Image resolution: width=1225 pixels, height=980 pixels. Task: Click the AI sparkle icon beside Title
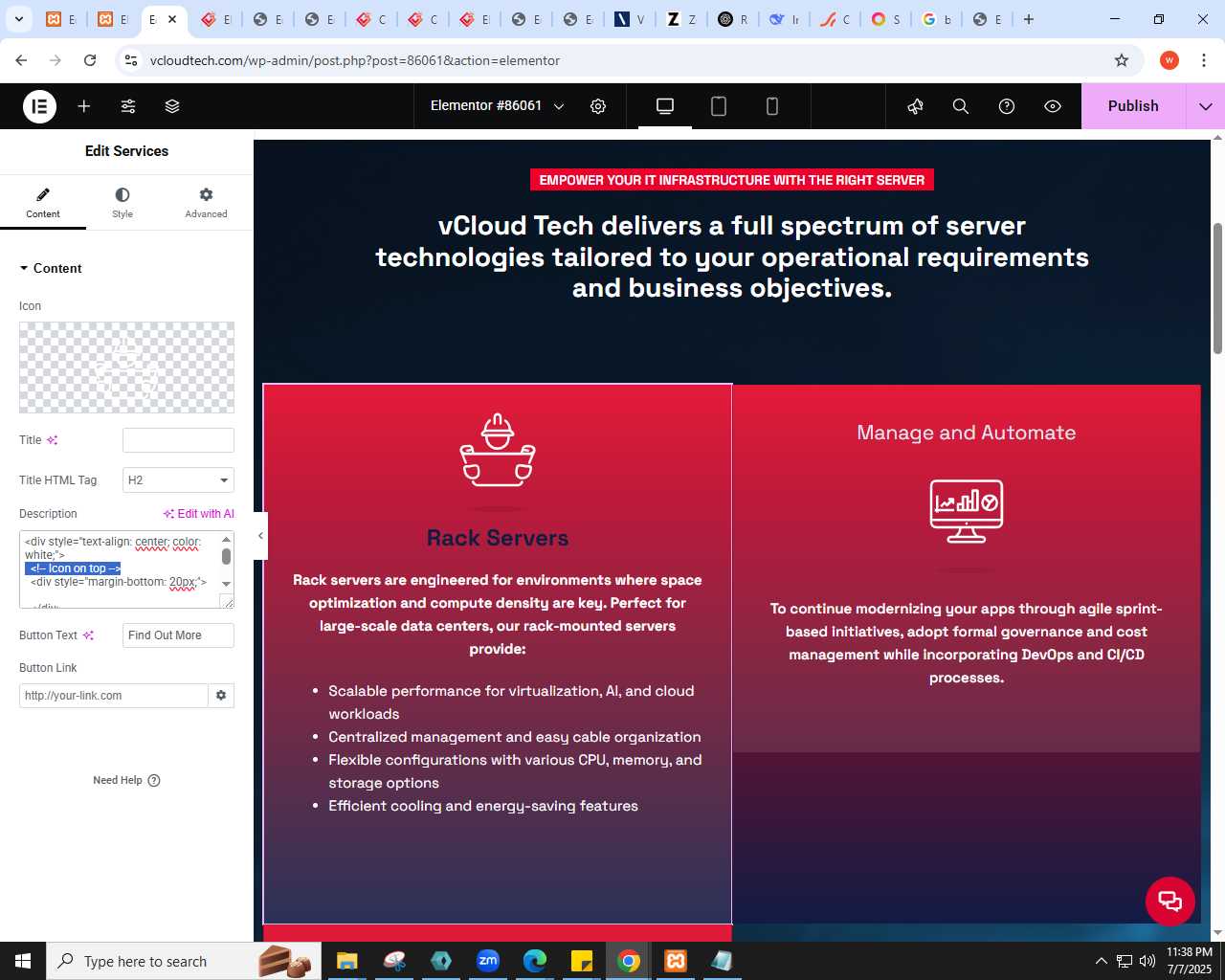pyautogui.click(x=52, y=440)
